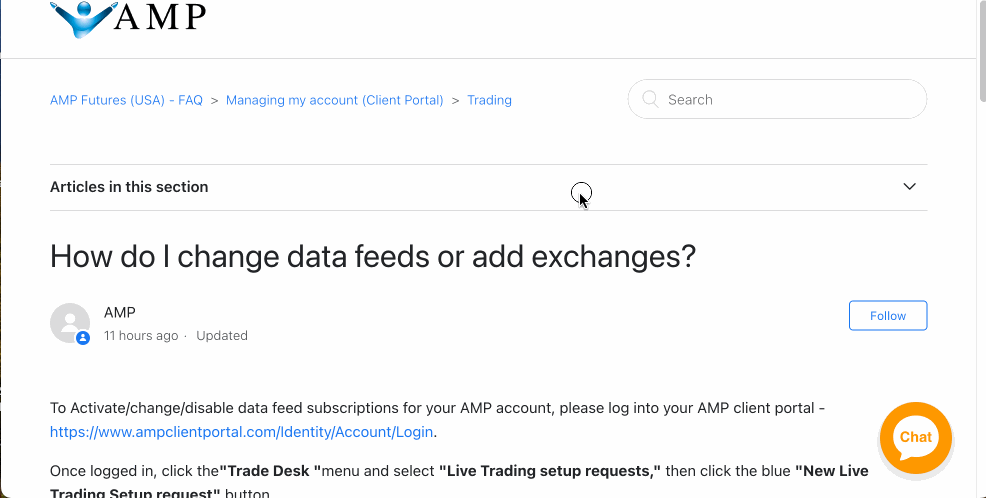Follow this article with Follow button

pos(888,316)
